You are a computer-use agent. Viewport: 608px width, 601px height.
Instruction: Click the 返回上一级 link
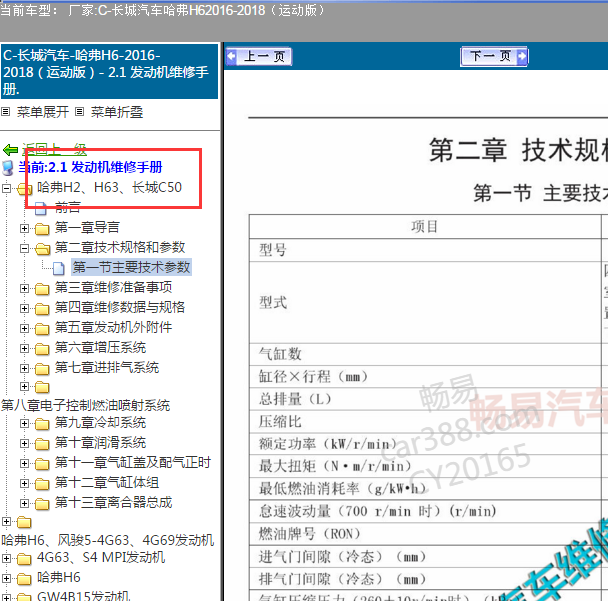[x=54, y=149]
